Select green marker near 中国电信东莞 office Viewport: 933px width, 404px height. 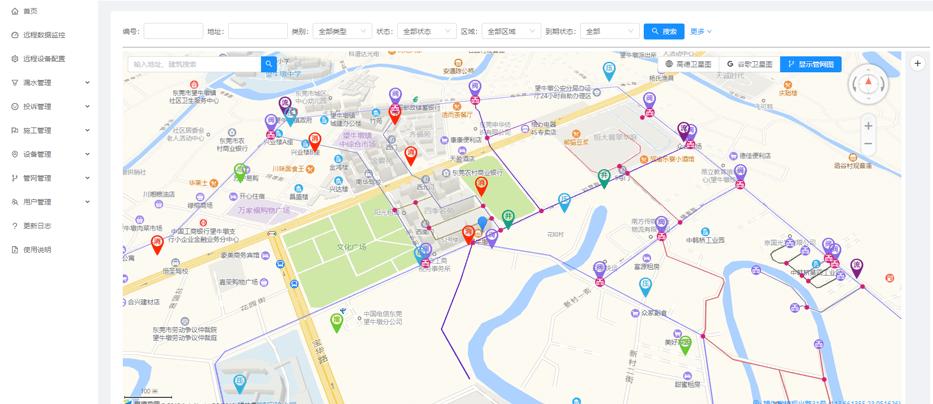[x=337, y=322]
